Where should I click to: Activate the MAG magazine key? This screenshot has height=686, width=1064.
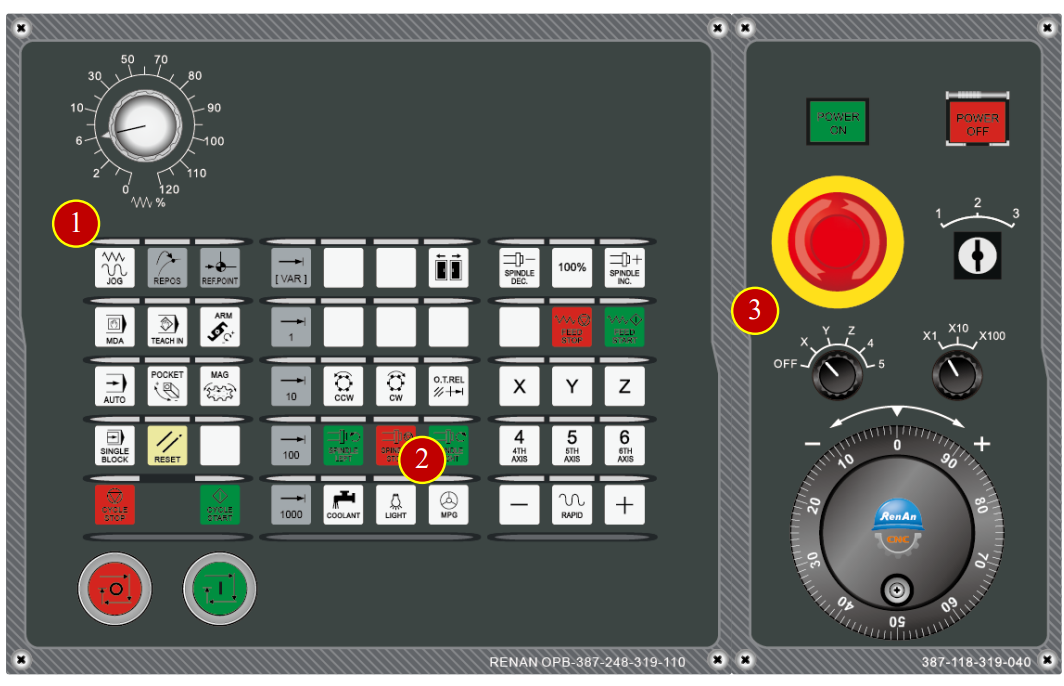click(220, 386)
